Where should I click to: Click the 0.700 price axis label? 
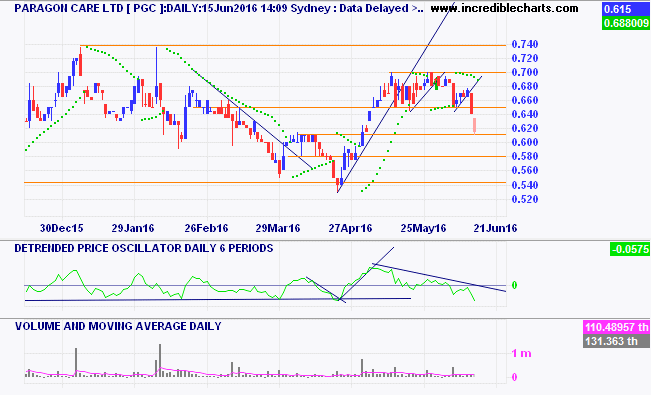tap(525, 72)
